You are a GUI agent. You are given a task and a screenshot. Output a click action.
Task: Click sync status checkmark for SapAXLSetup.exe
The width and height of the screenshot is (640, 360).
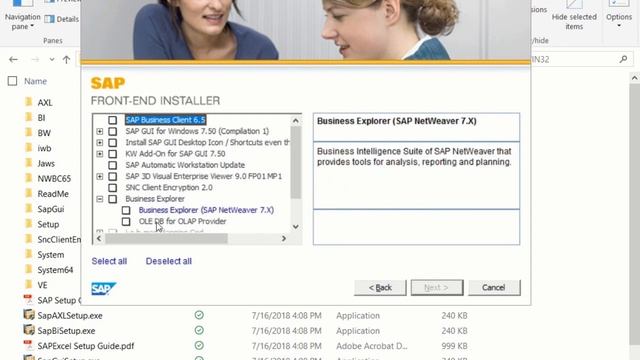(199, 315)
